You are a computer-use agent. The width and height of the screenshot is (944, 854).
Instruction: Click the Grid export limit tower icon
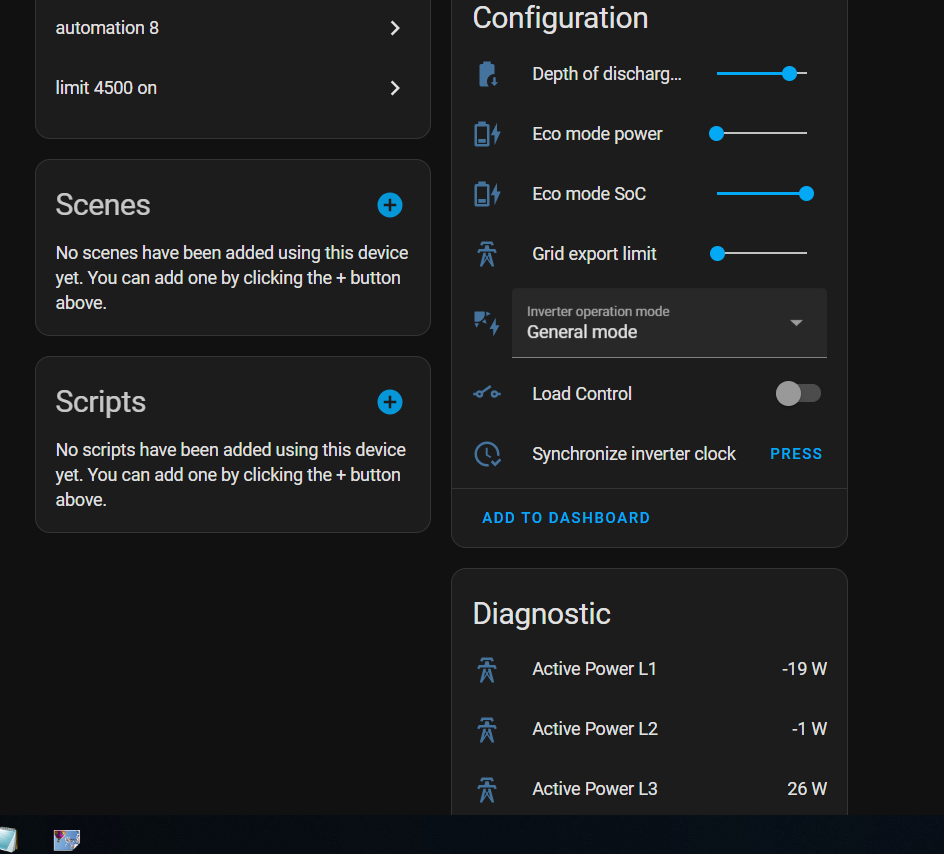point(487,254)
